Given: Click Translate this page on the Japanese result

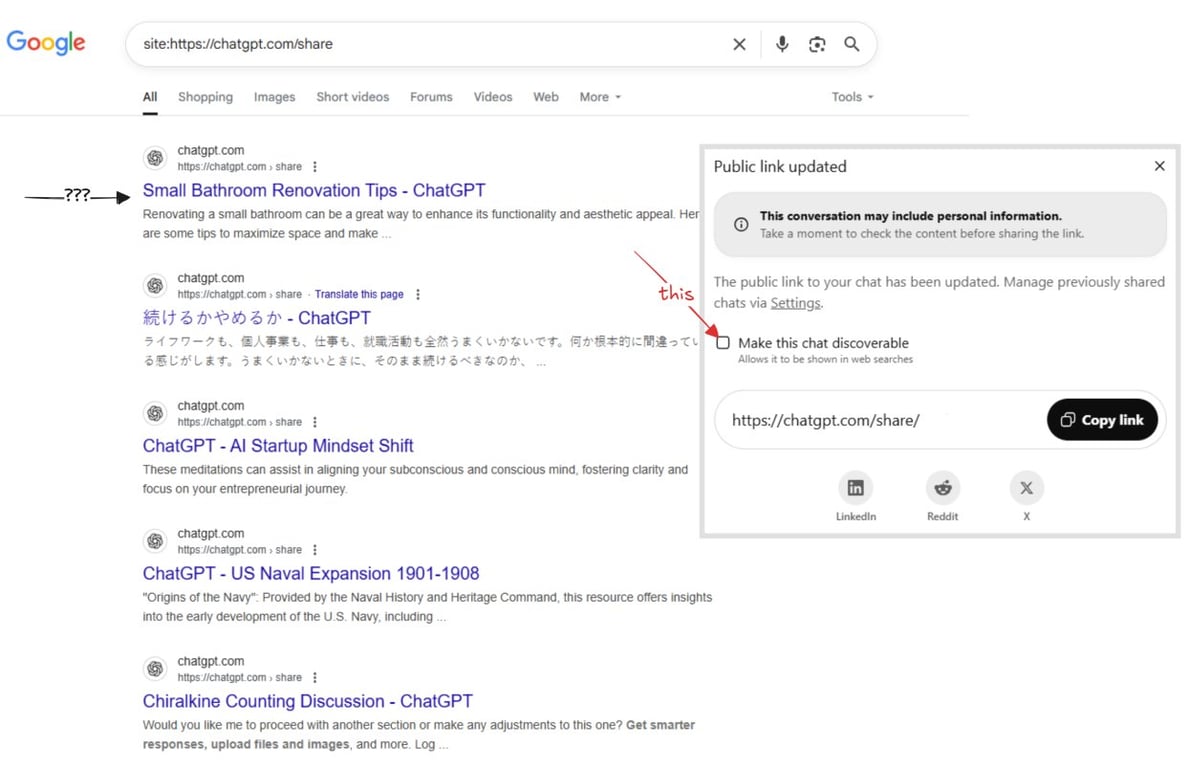Looking at the screenshot, I should 359,294.
